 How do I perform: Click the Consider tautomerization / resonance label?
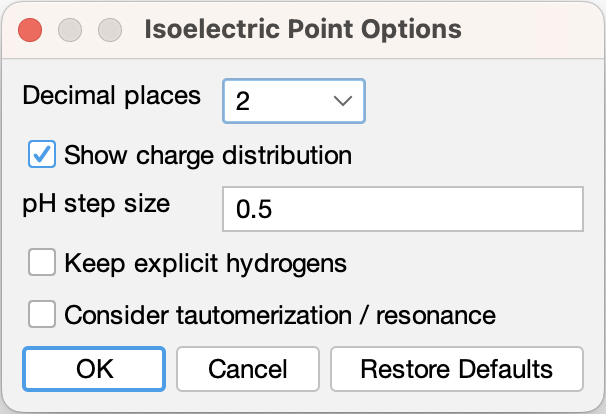(x=280, y=315)
